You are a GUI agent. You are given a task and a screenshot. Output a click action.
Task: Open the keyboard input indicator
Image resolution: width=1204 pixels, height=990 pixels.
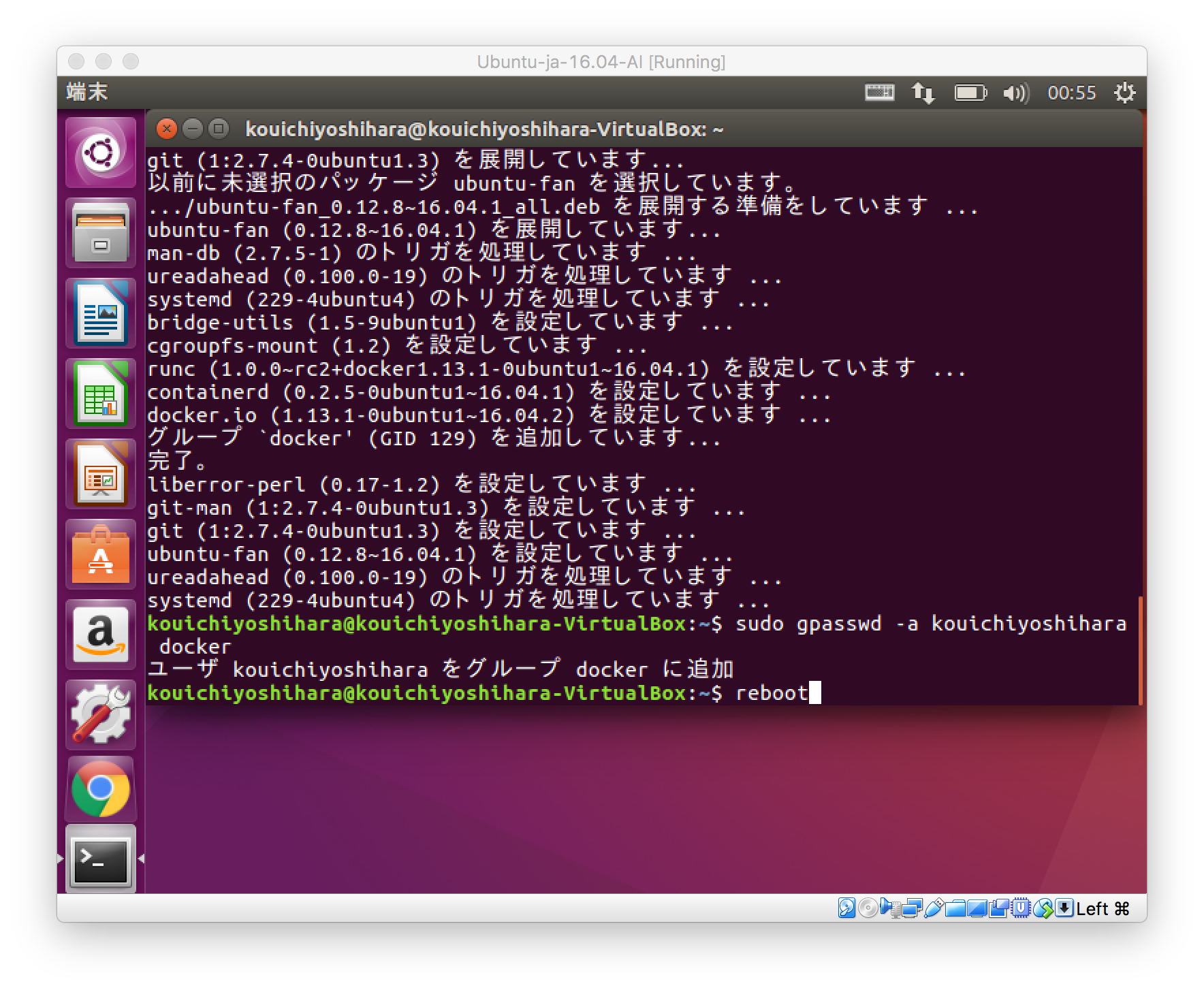[879, 92]
